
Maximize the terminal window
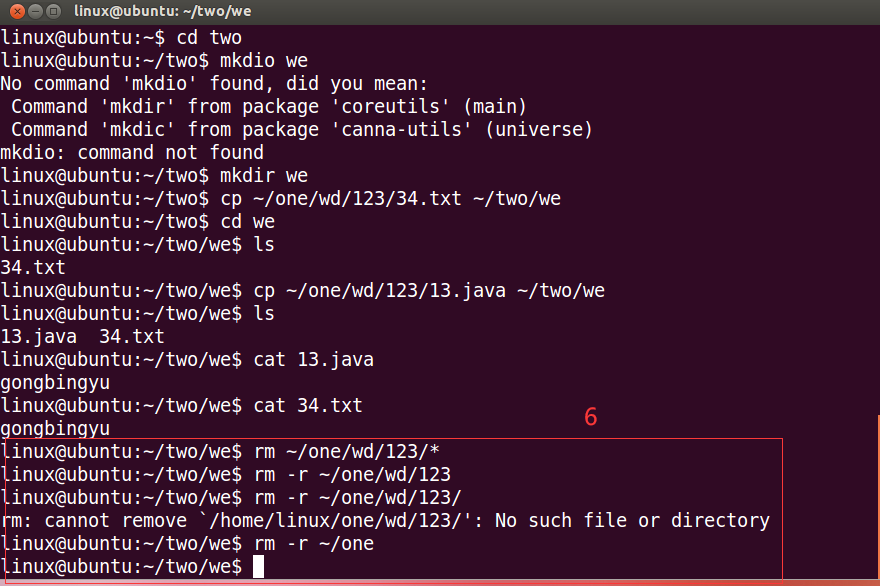coord(53,11)
